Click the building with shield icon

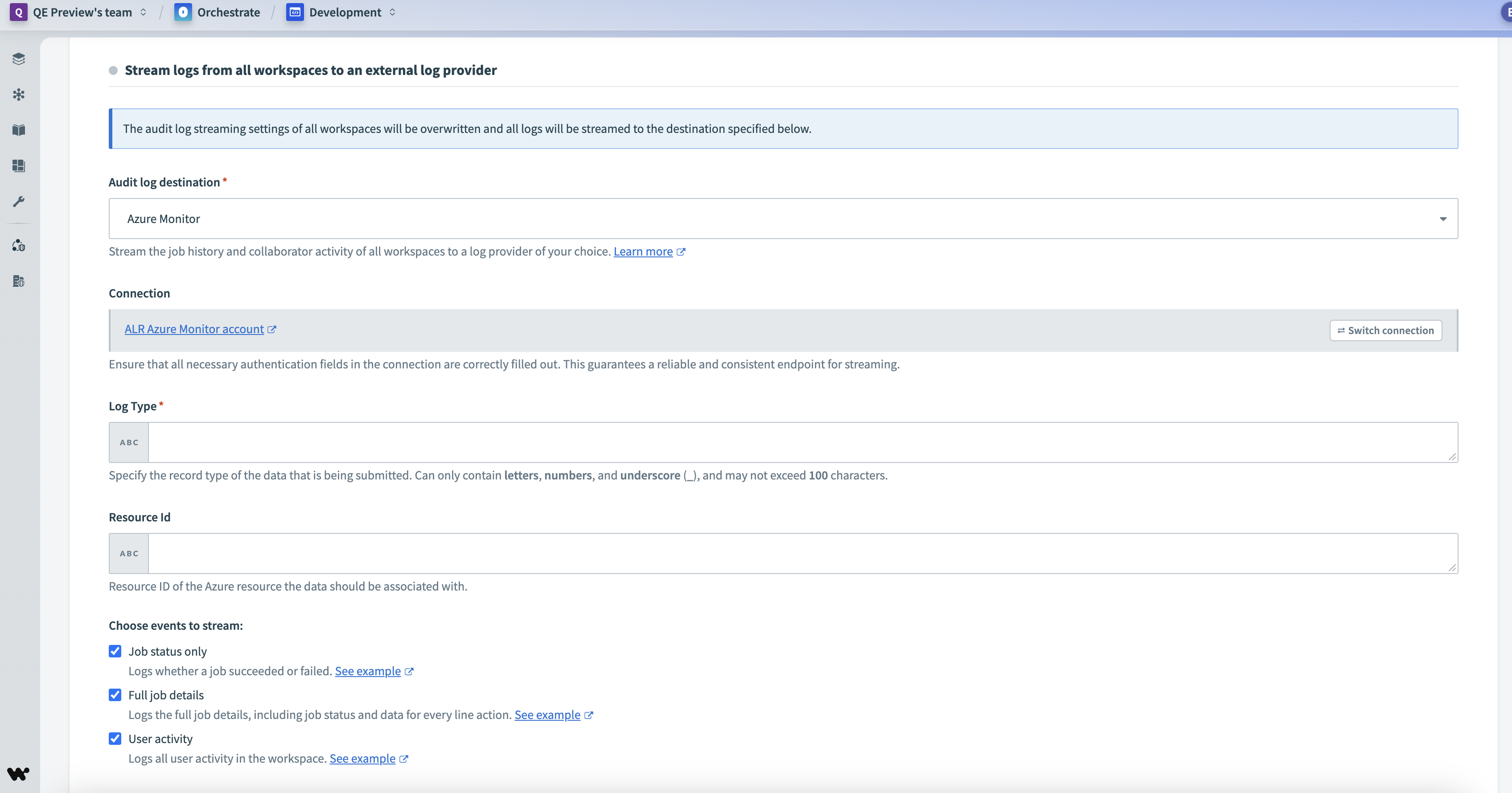[x=19, y=281]
